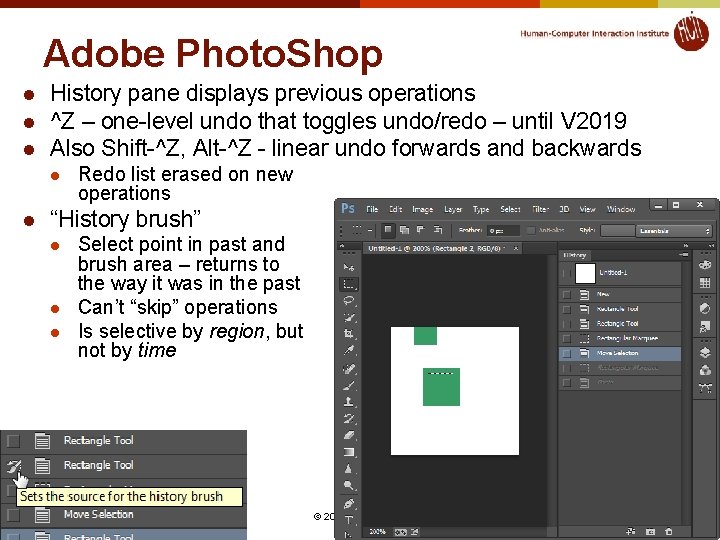This screenshot has width=720, height=540.
Task: Click the delete state trash icon
Action: 669,531
